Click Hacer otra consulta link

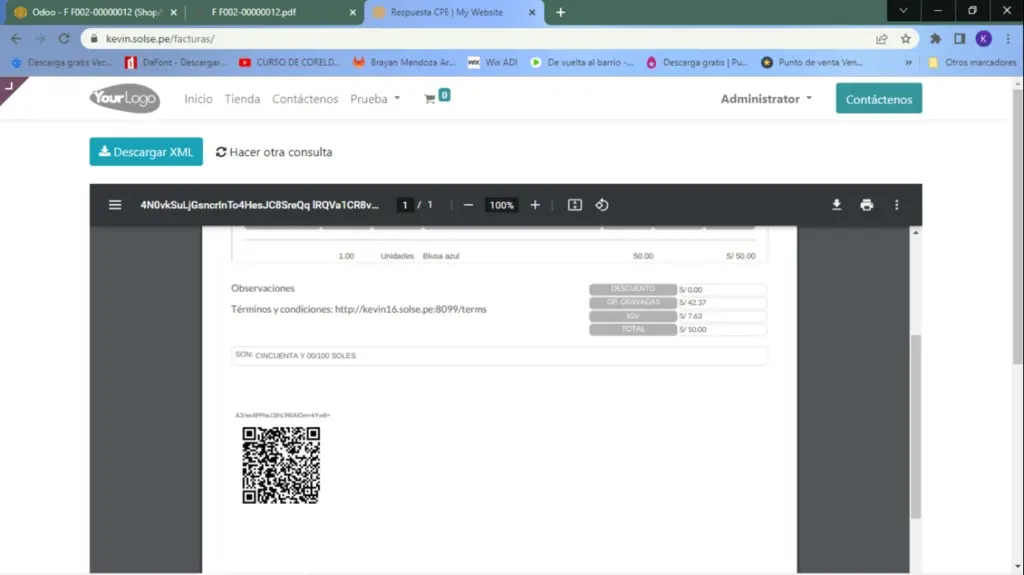pos(274,152)
